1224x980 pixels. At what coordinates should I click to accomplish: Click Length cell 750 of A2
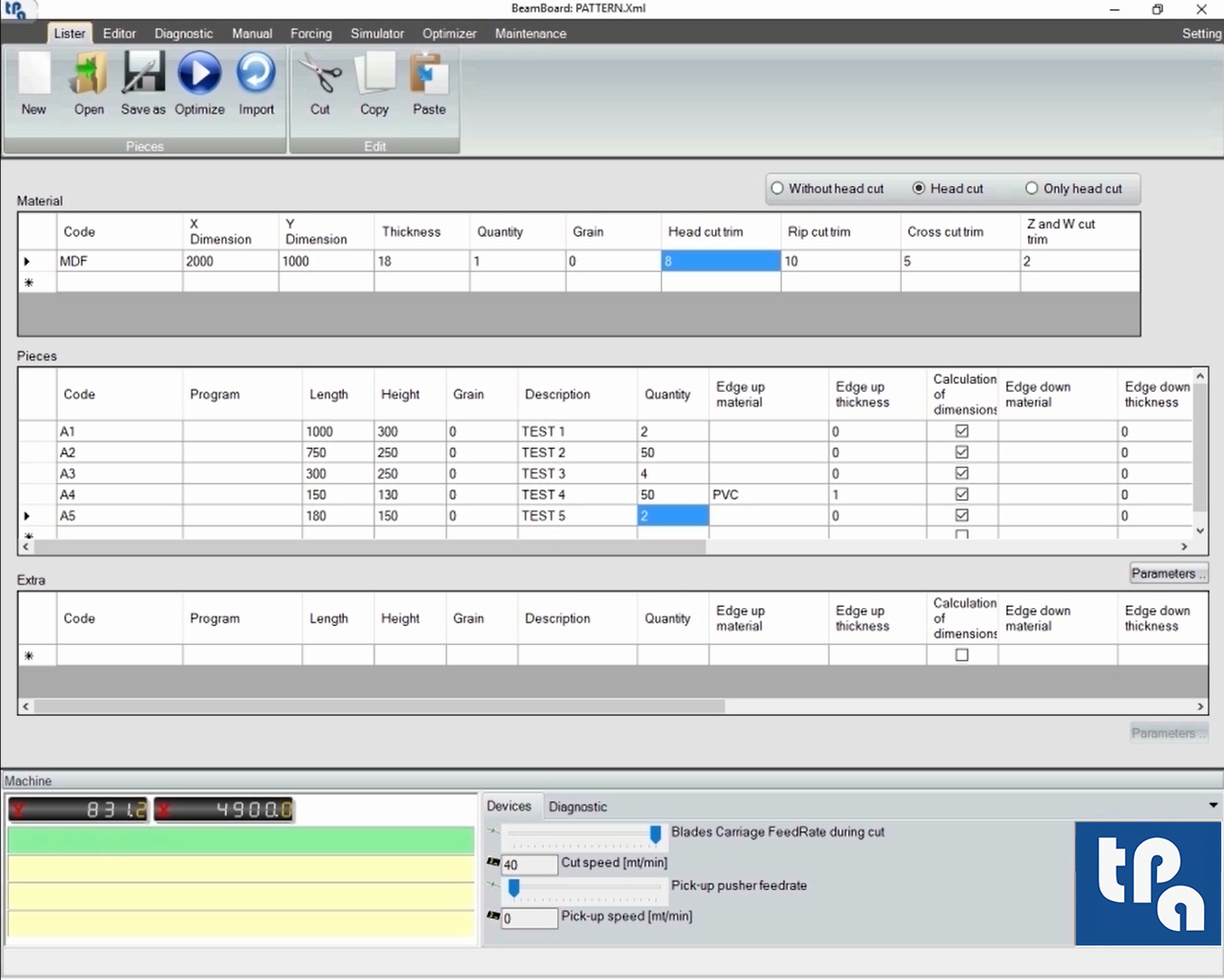click(x=338, y=453)
